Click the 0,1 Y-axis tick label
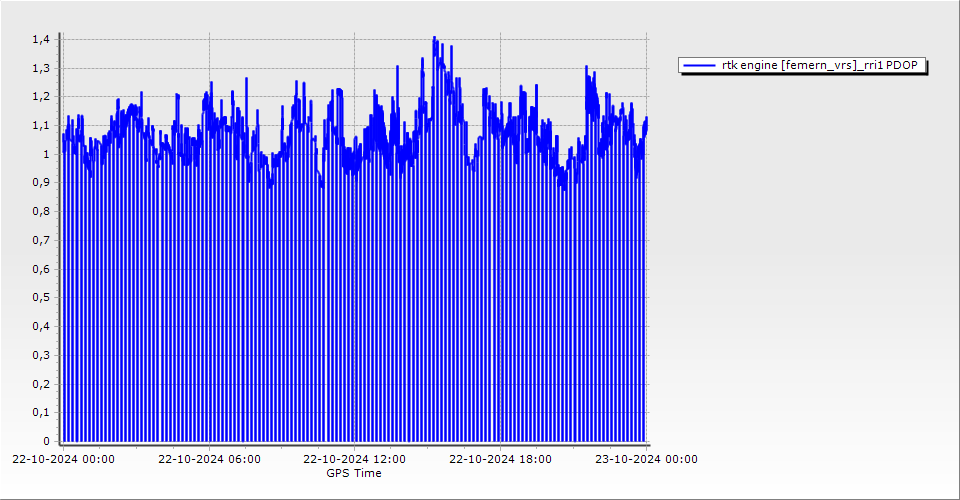The width and height of the screenshot is (960, 500). 40,412
